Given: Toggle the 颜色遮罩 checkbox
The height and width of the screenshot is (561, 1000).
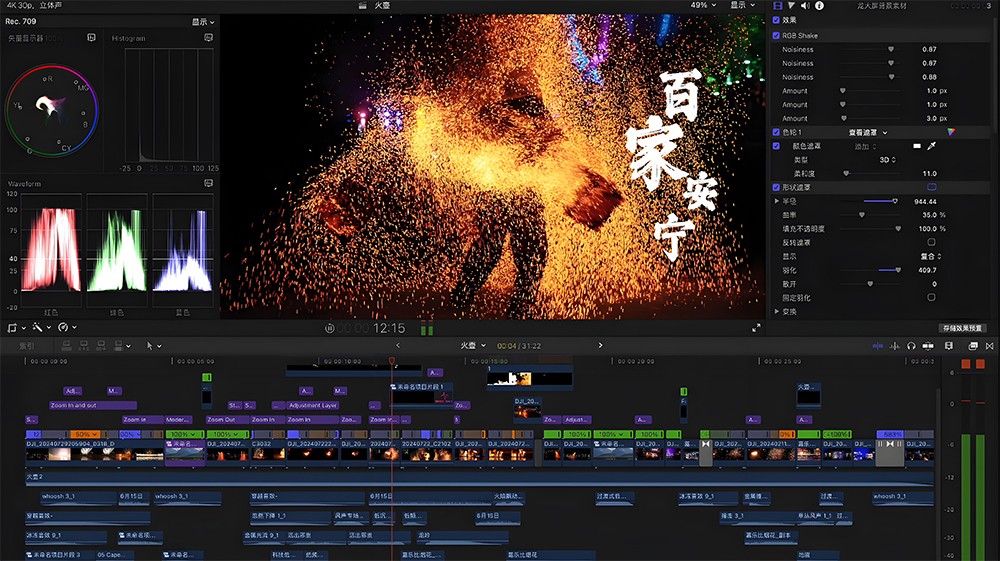Looking at the screenshot, I should coord(776,146).
